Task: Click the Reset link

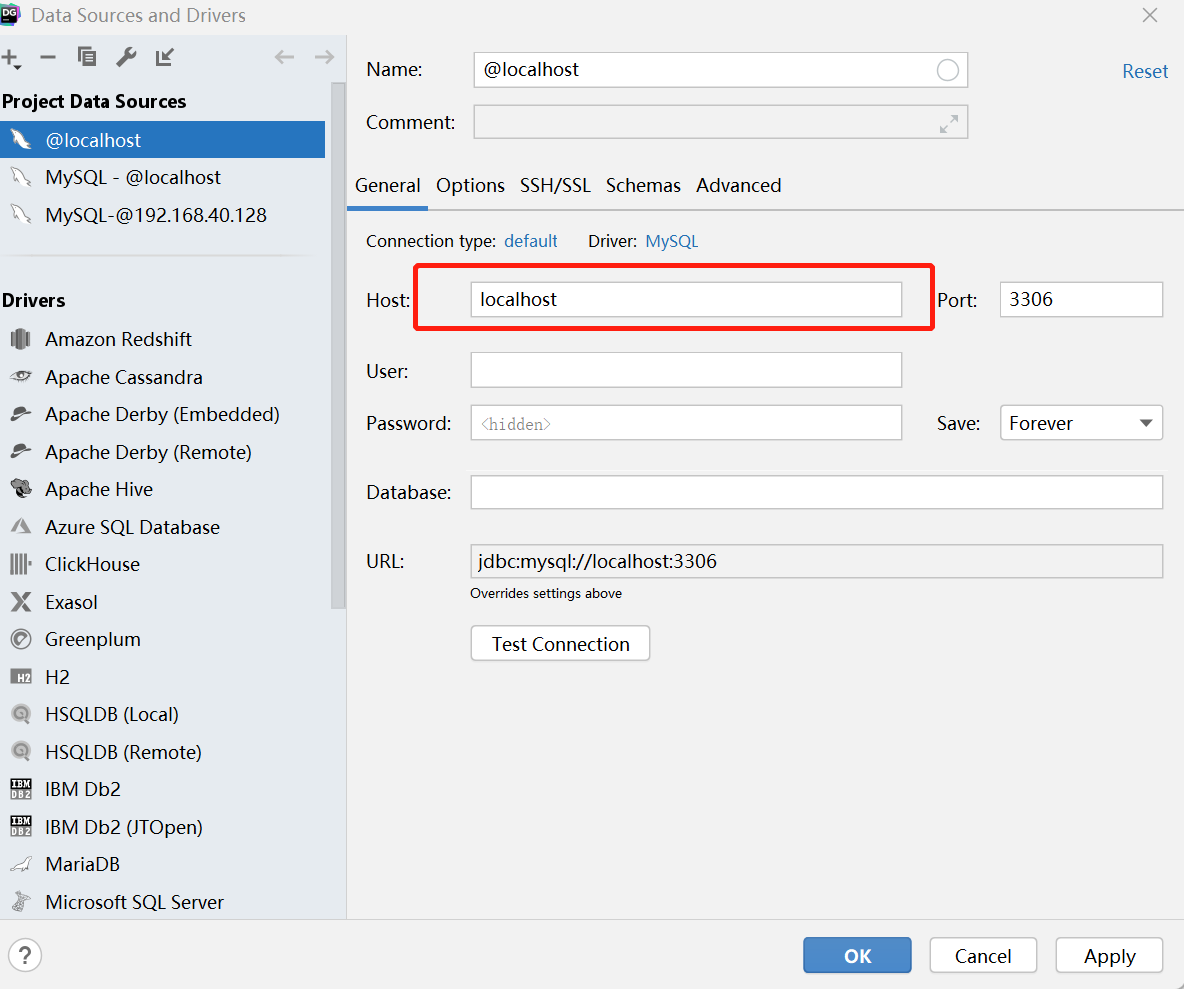Action: tap(1144, 70)
